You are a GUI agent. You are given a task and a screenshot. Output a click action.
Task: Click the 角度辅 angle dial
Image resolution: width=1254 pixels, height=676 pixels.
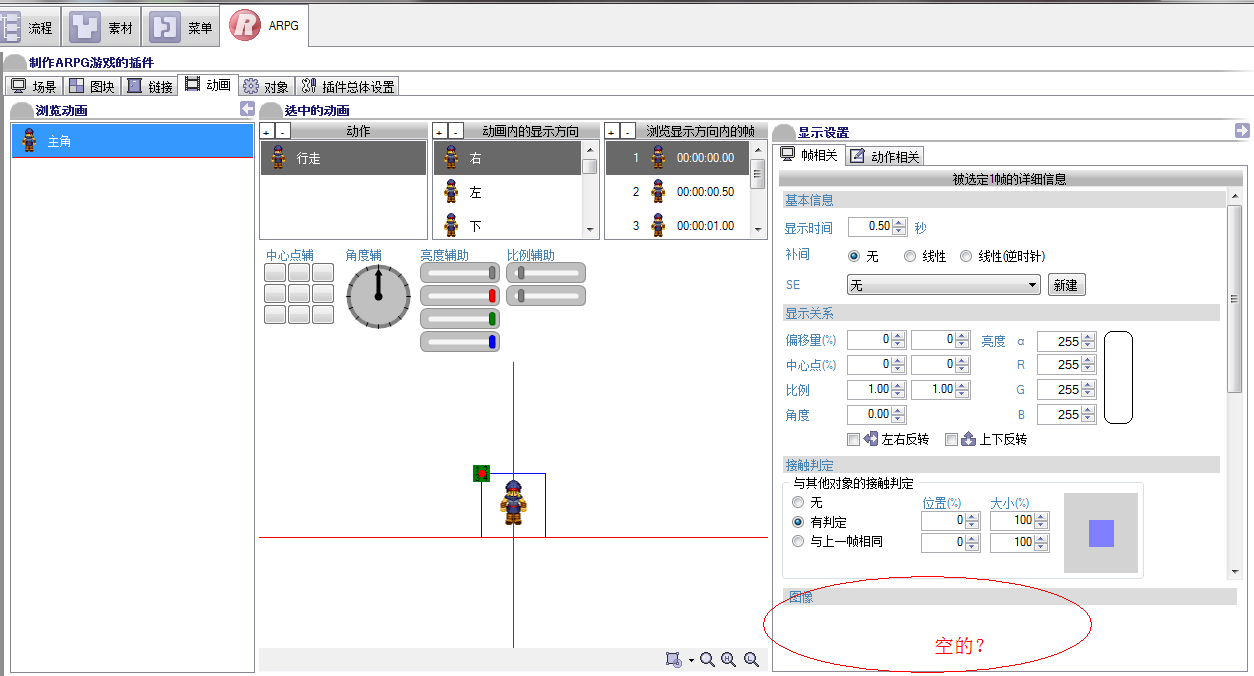tap(378, 297)
